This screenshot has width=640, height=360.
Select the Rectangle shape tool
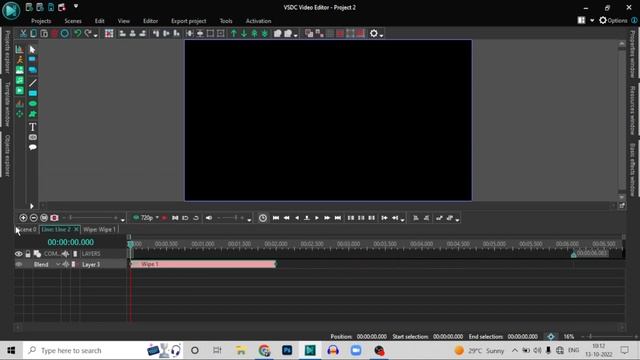tap(33, 93)
